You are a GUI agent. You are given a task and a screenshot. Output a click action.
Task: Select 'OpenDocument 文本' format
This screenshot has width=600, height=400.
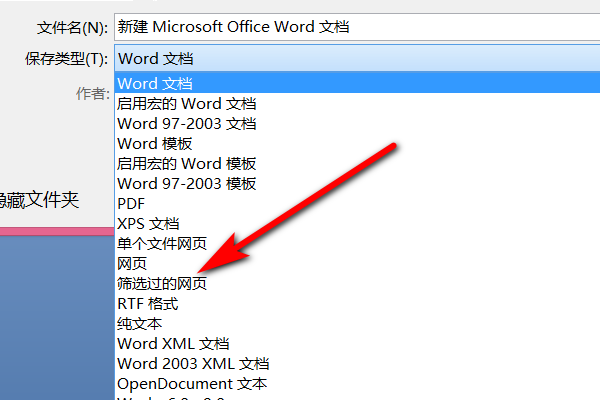(357, 384)
